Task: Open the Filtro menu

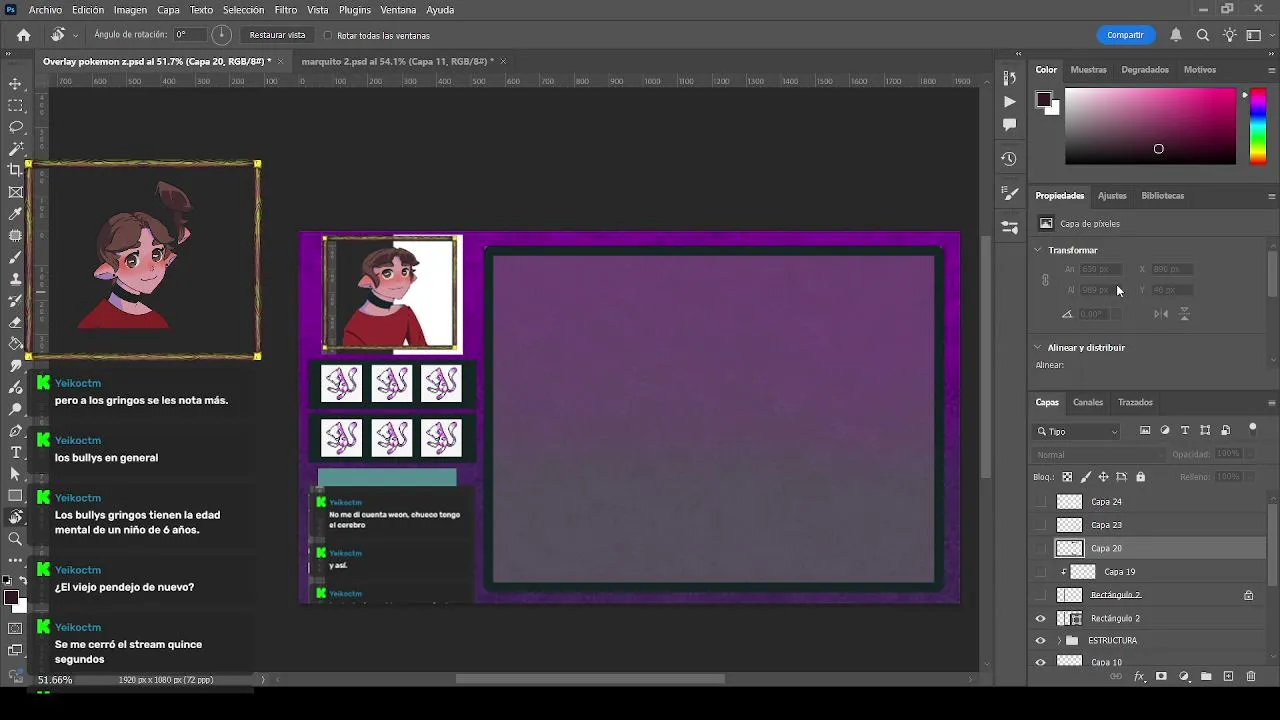Action: tap(286, 10)
